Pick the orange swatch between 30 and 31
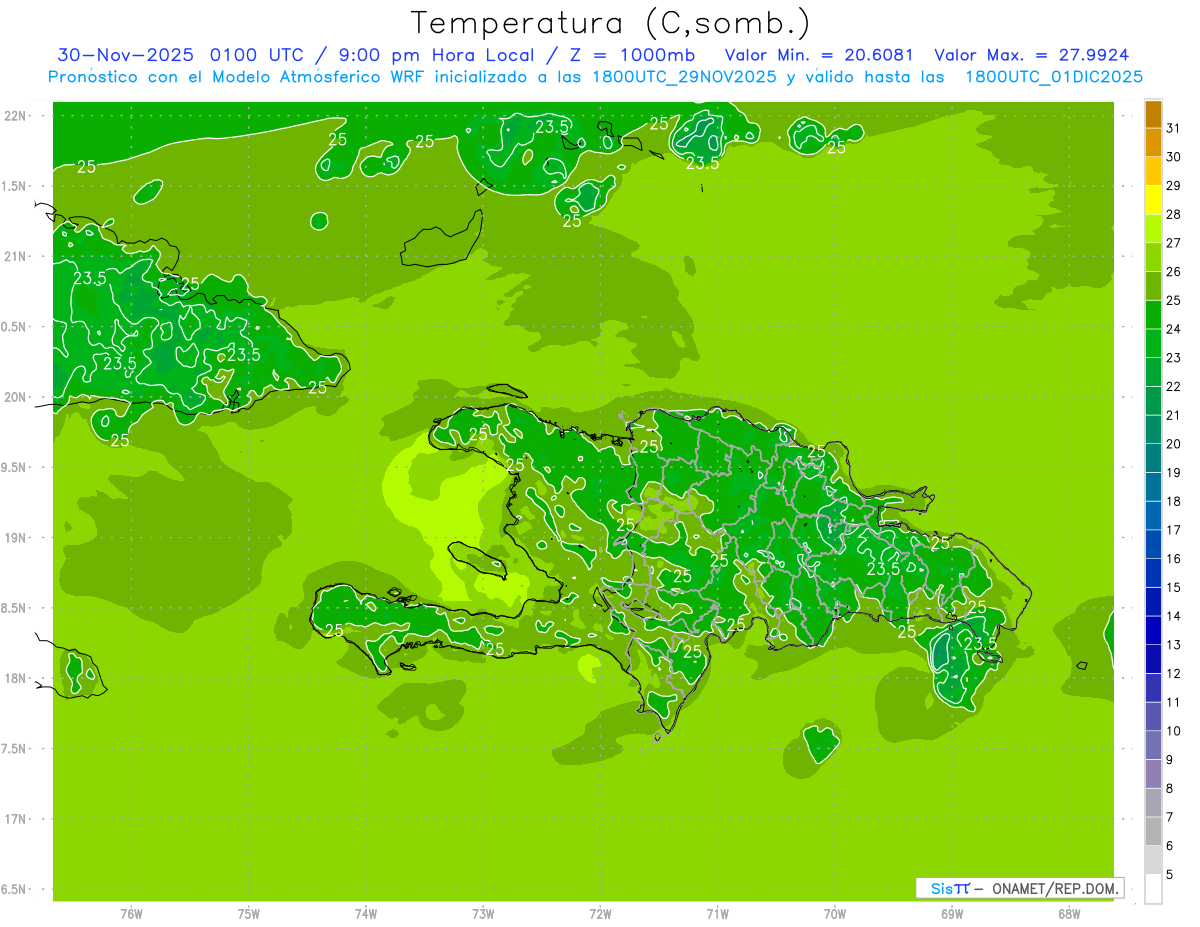 point(1153,142)
